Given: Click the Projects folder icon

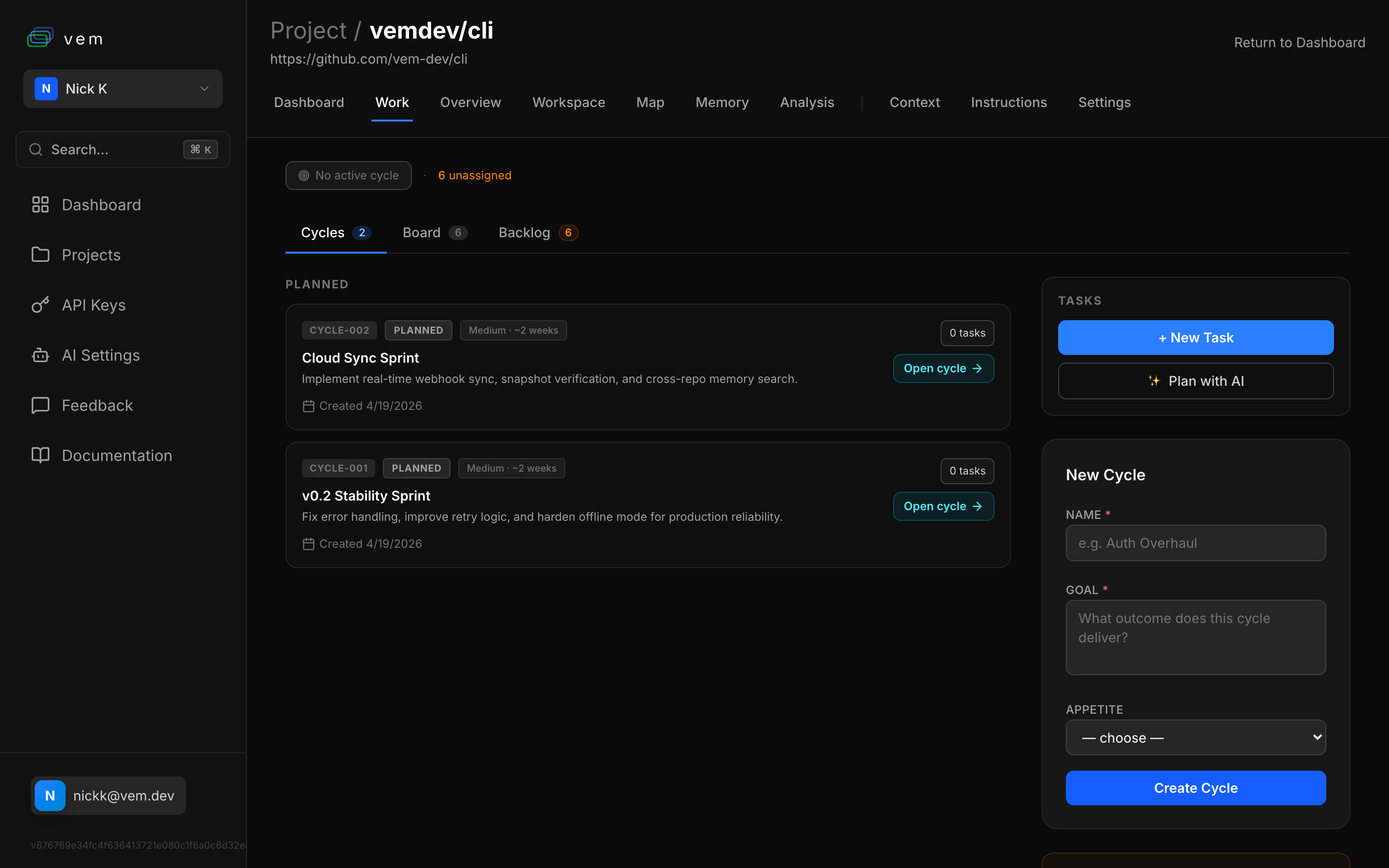Looking at the screenshot, I should (x=40, y=255).
